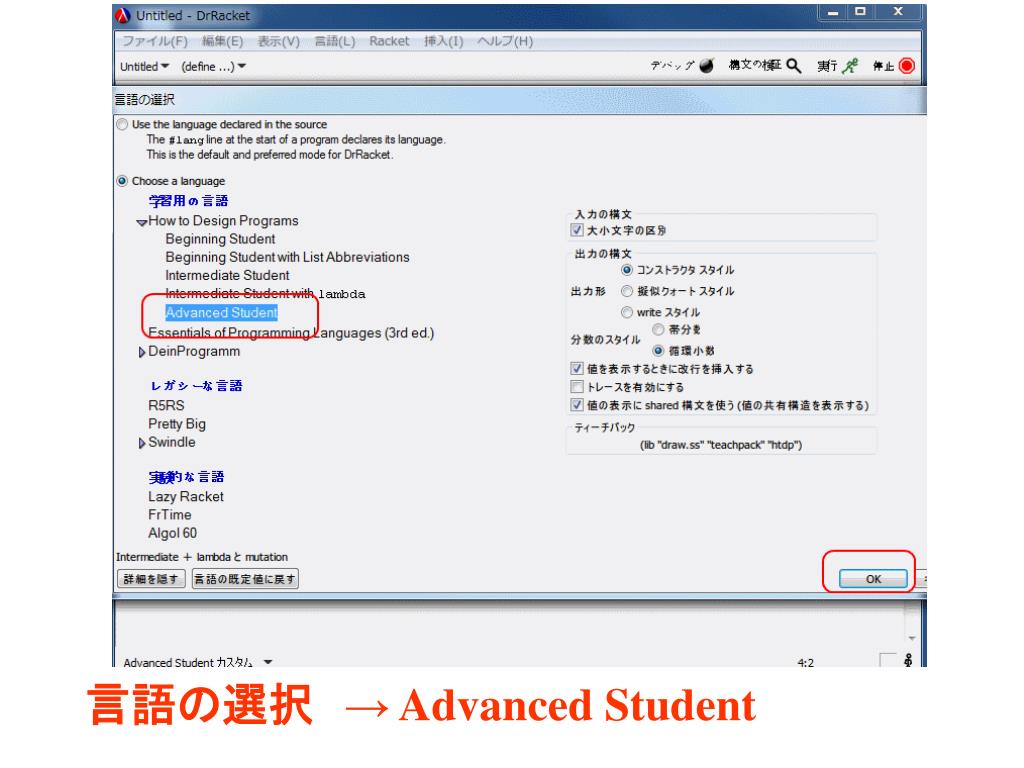Screen dimensions: 1024x768
Task: Select the mixed fraction (帯分数) style
Action: click(658, 329)
